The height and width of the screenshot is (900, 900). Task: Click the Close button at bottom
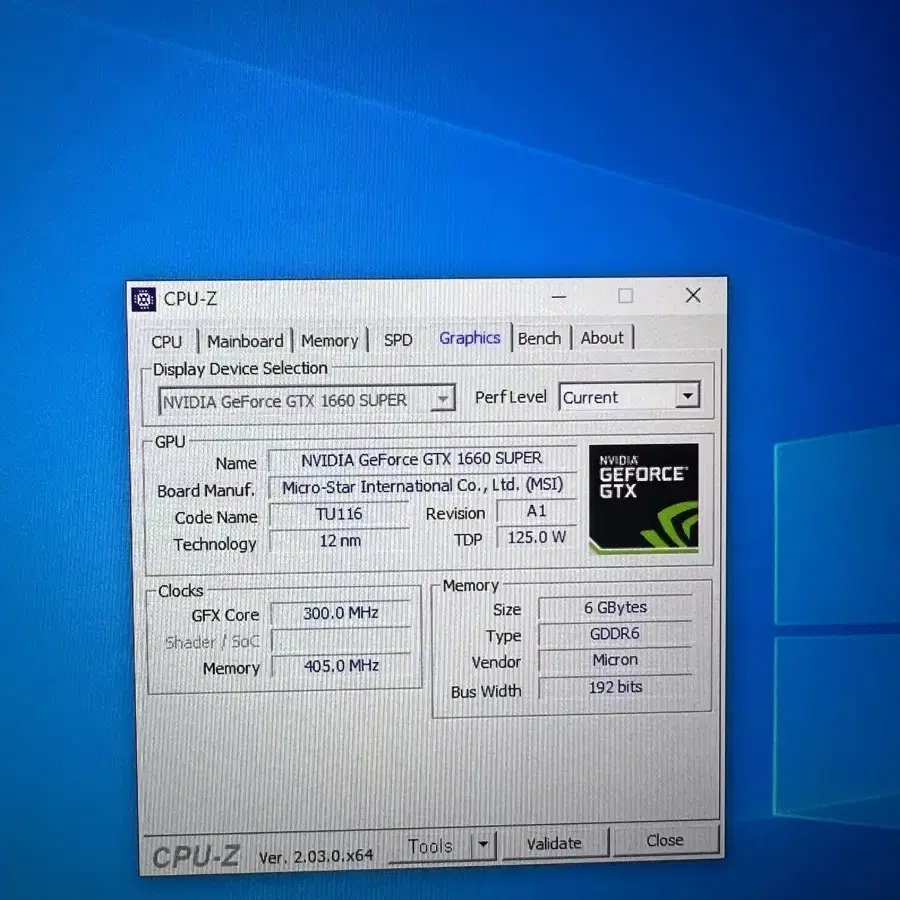pos(665,840)
